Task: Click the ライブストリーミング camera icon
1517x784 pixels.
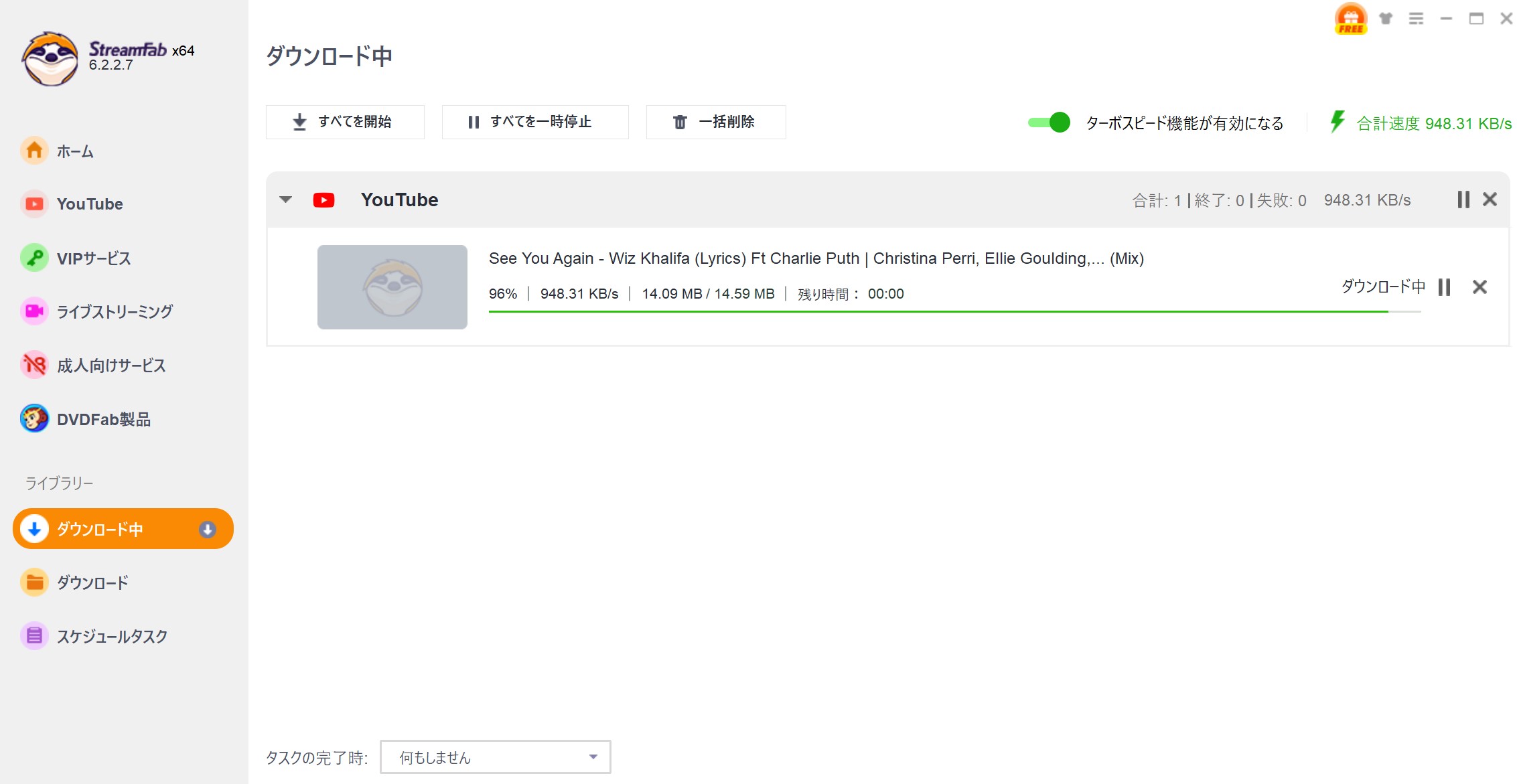Action: tap(34, 311)
